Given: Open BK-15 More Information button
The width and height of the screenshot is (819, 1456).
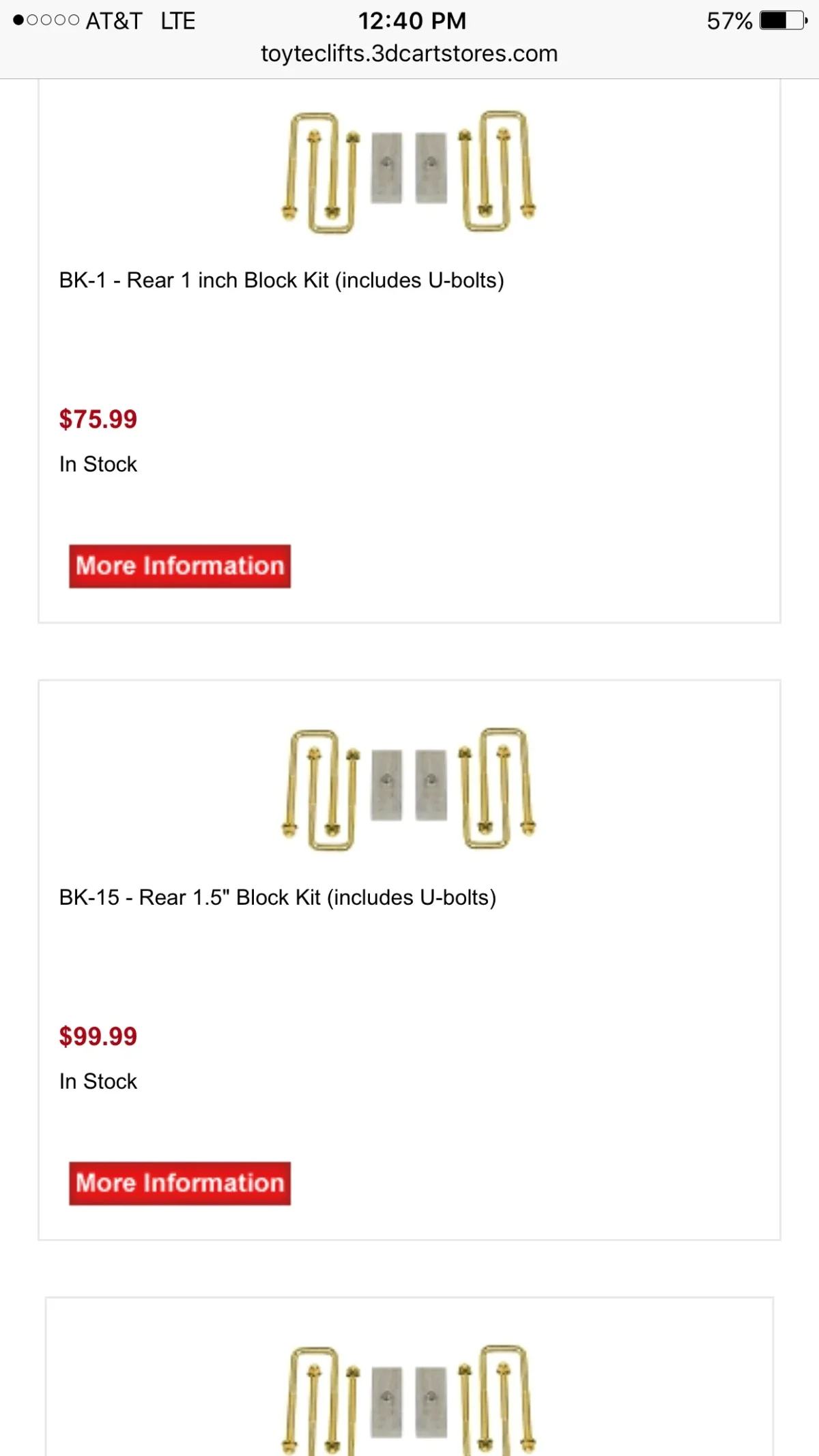Looking at the screenshot, I should (x=179, y=1183).
